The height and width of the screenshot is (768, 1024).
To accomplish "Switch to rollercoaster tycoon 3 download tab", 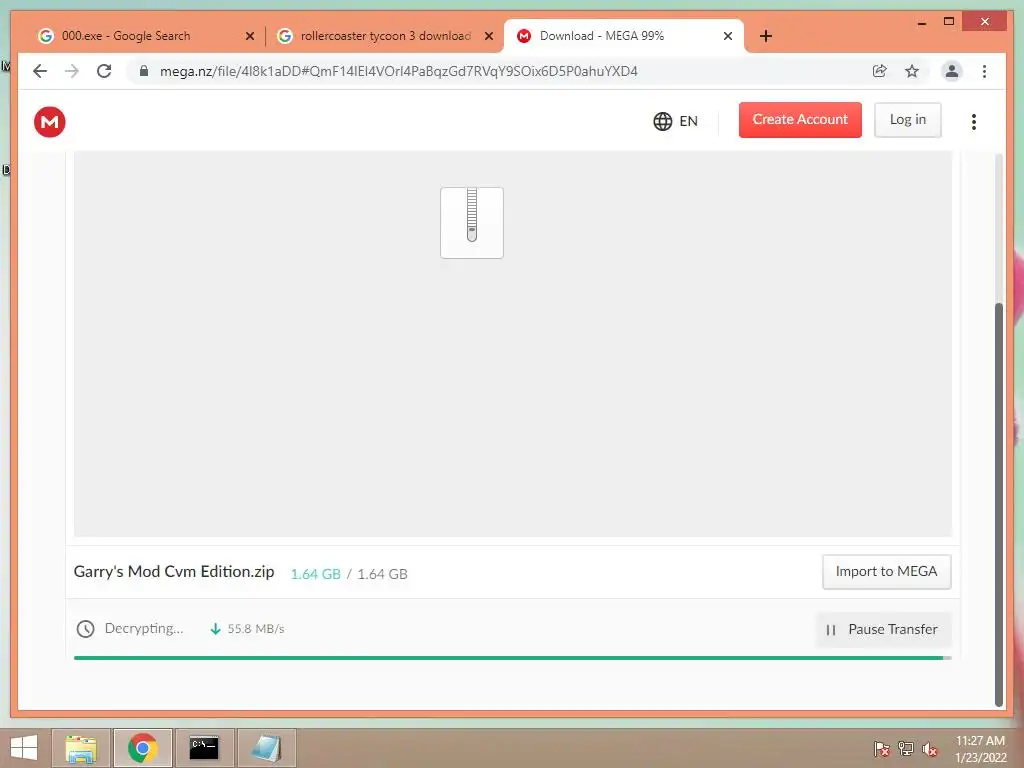I will pos(384,36).
